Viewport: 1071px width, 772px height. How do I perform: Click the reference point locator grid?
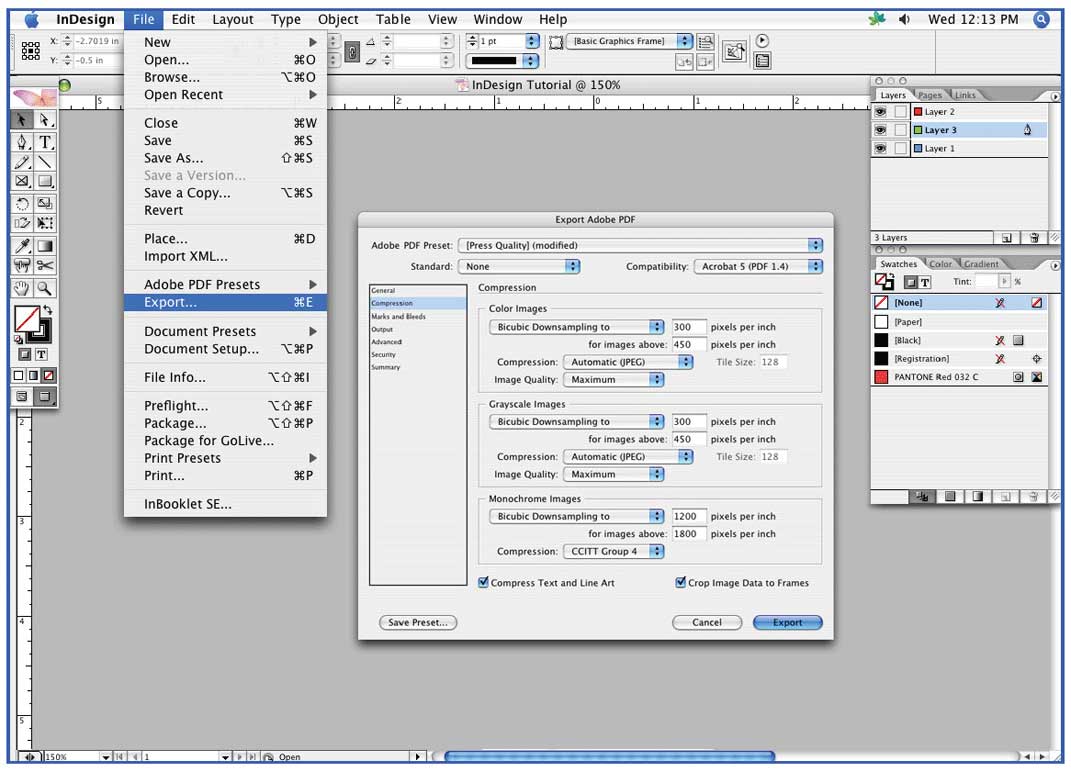click(x=31, y=51)
